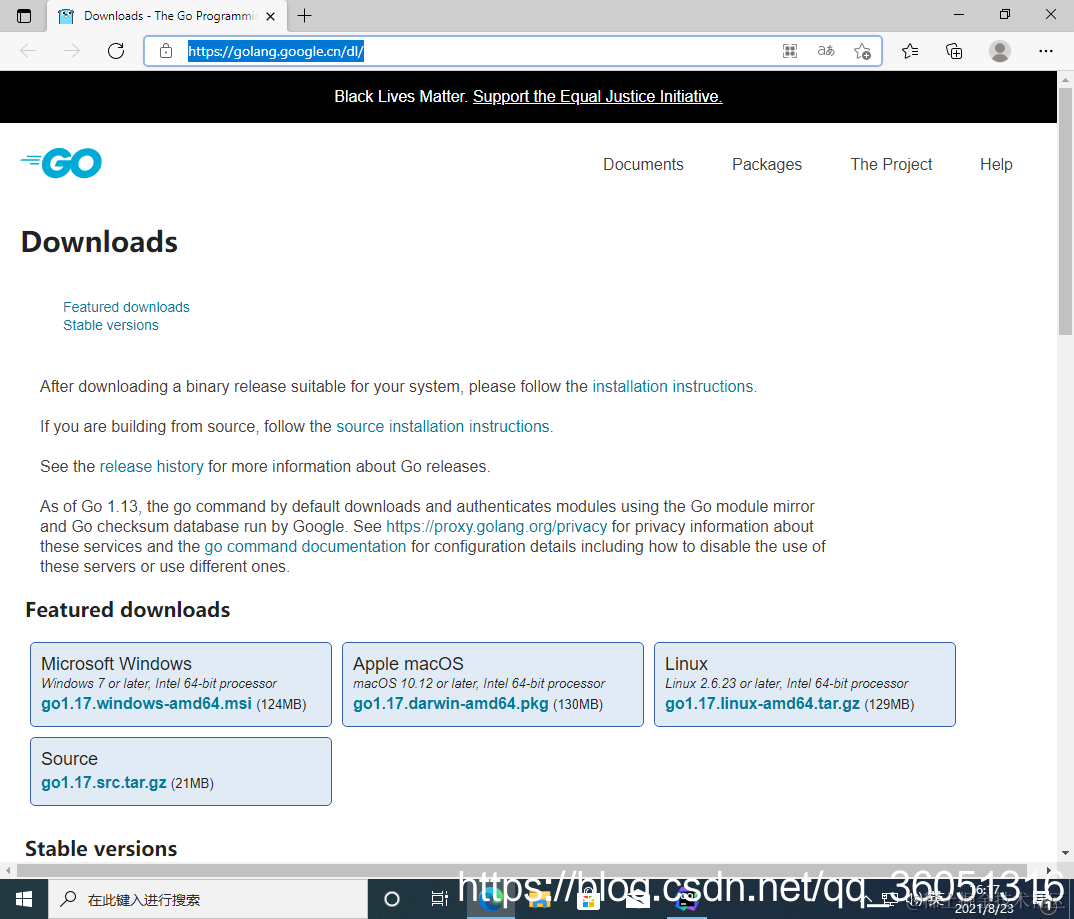Open the Favorites list icon
Image resolution: width=1074 pixels, height=919 pixels.
point(910,51)
